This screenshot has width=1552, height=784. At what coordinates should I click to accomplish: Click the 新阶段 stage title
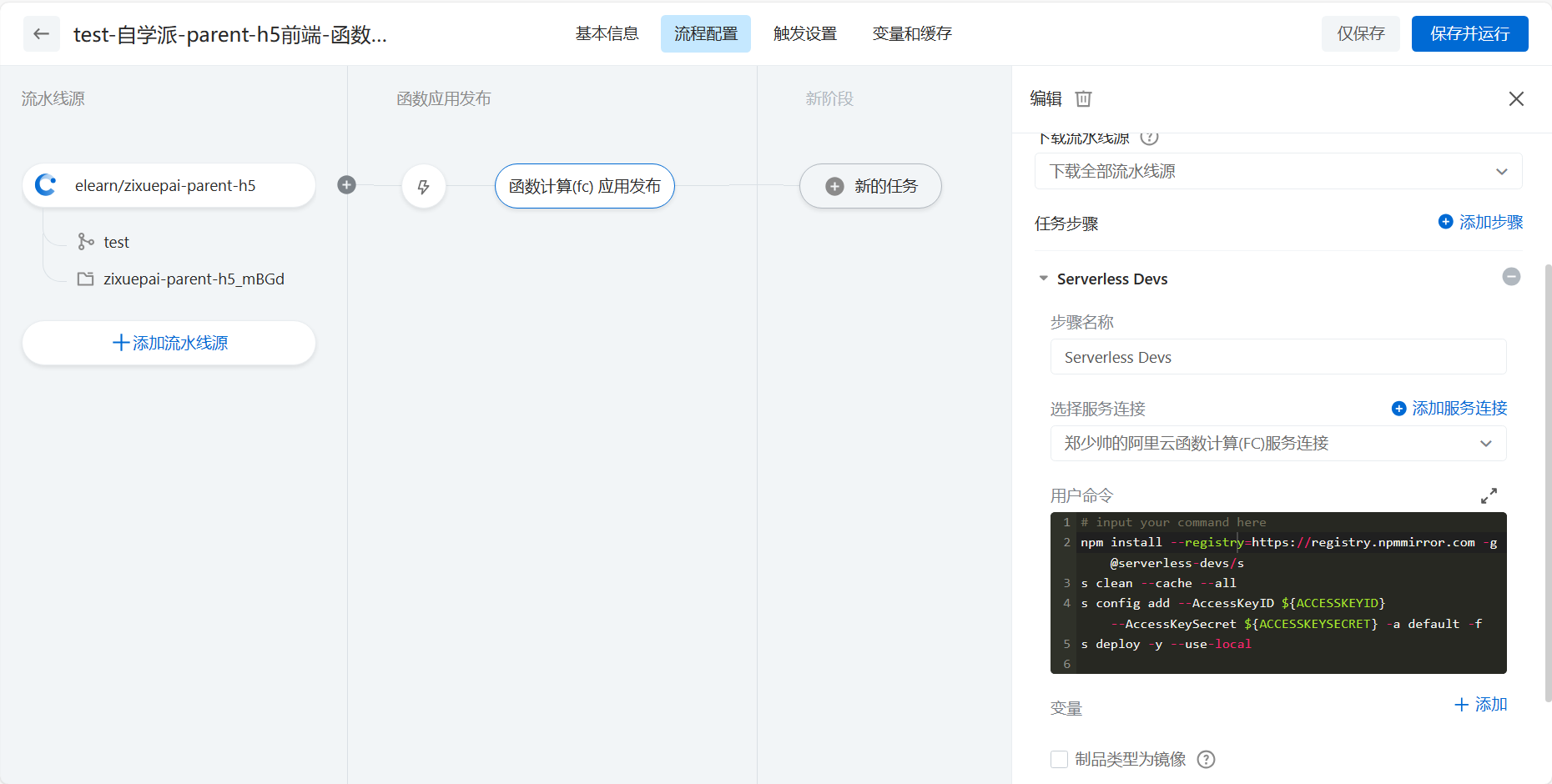[x=829, y=98]
